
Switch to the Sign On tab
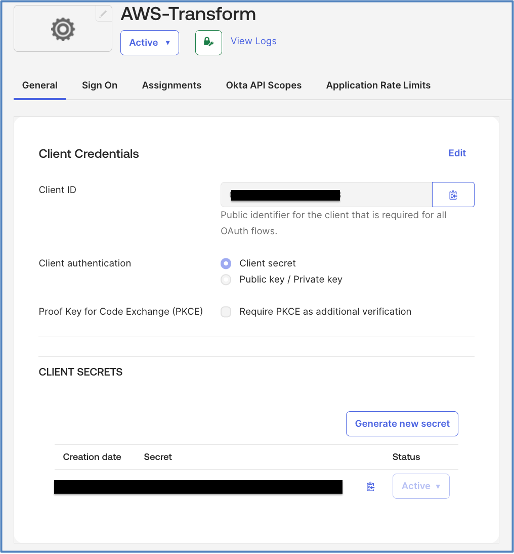[100, 86]
